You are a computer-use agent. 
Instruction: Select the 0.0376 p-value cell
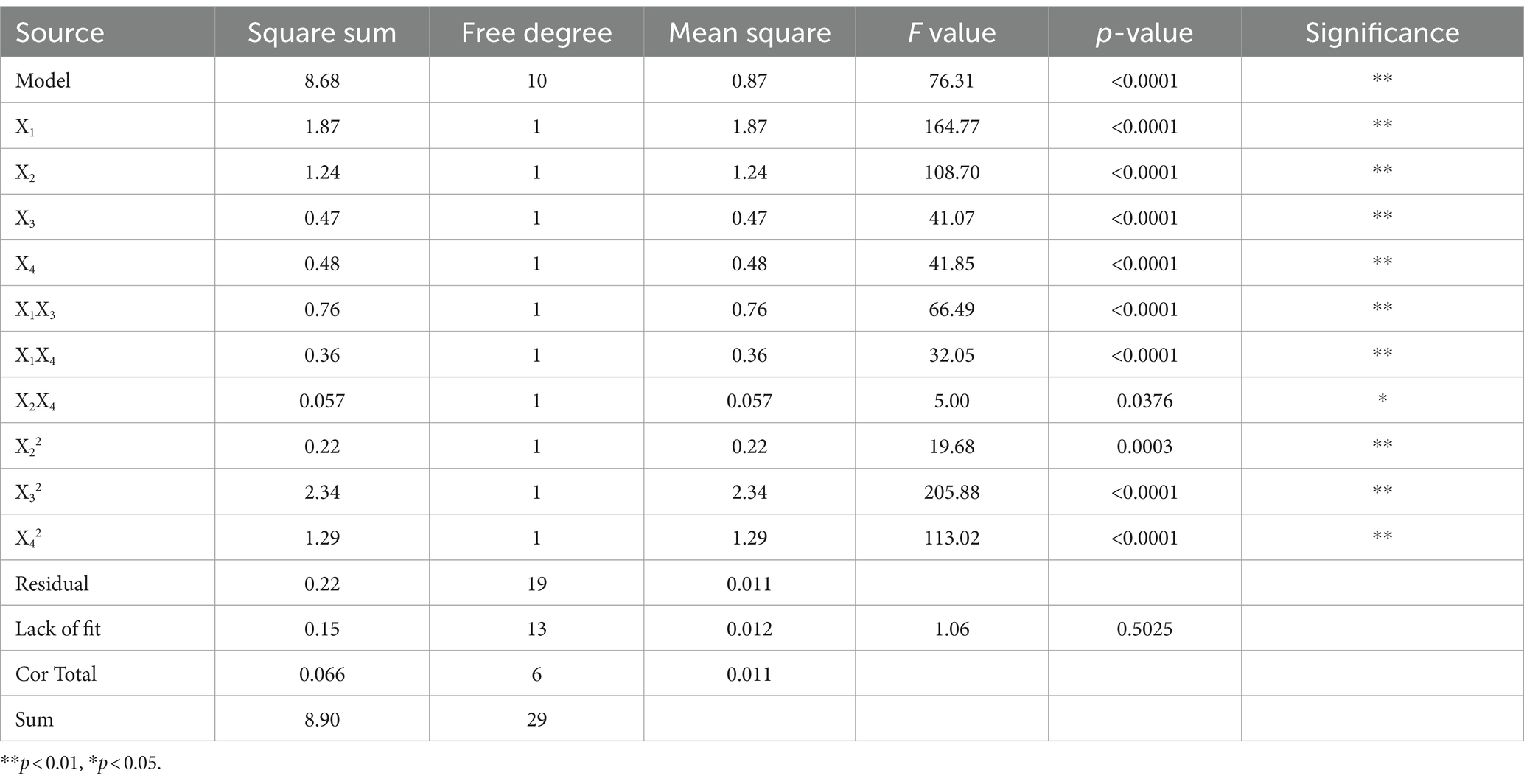coord(1144,400)
